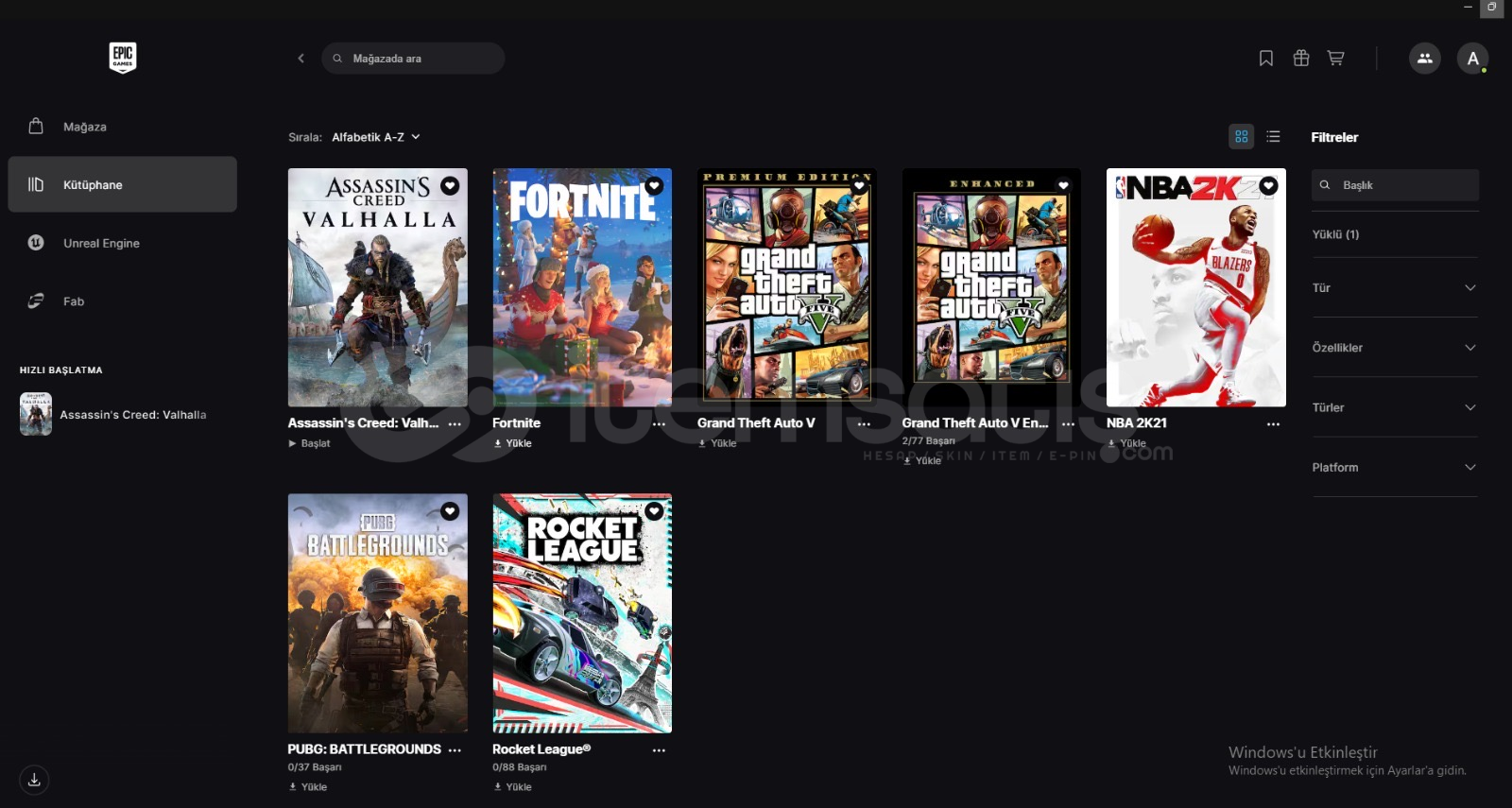
Task: Focus the Başlık filter search field
Action: coord(1395,185)
